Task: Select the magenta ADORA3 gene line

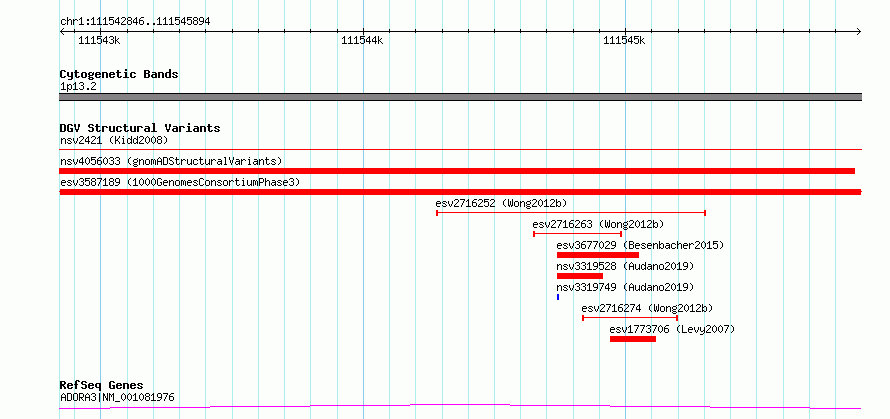Action: tap(460, 406)
